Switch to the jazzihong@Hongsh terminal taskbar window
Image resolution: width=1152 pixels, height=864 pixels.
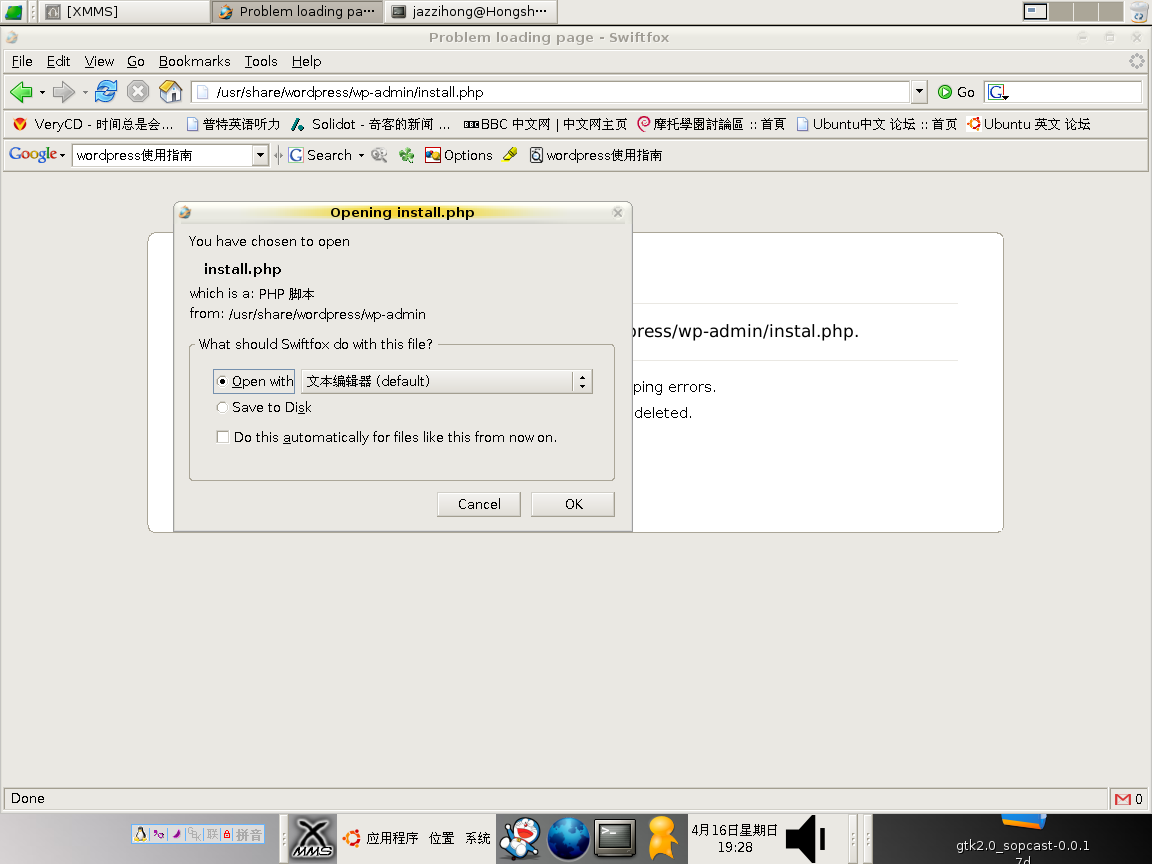pyautogui.click(x=470, y=11)
